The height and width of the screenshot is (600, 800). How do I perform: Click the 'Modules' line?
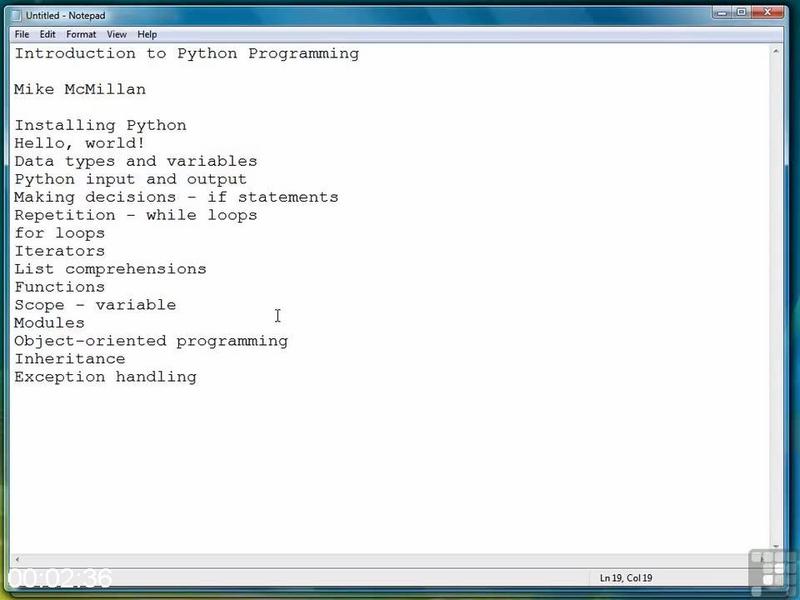point(49,323)
